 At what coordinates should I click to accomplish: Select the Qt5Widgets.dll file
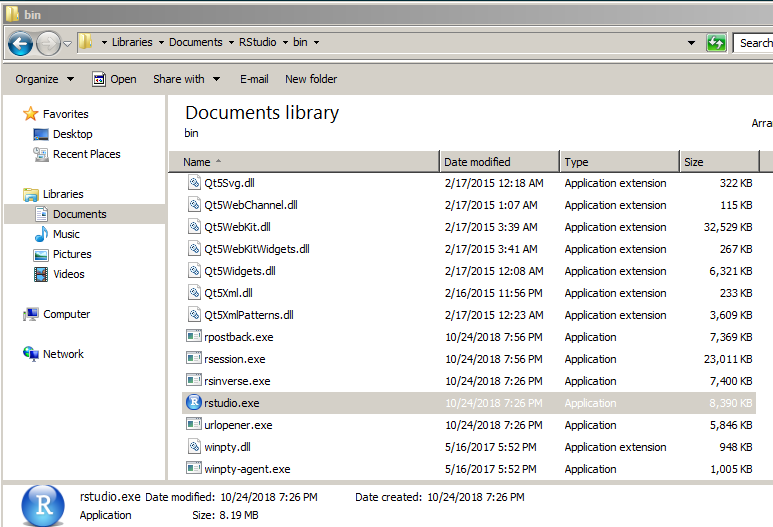[240, 271]
